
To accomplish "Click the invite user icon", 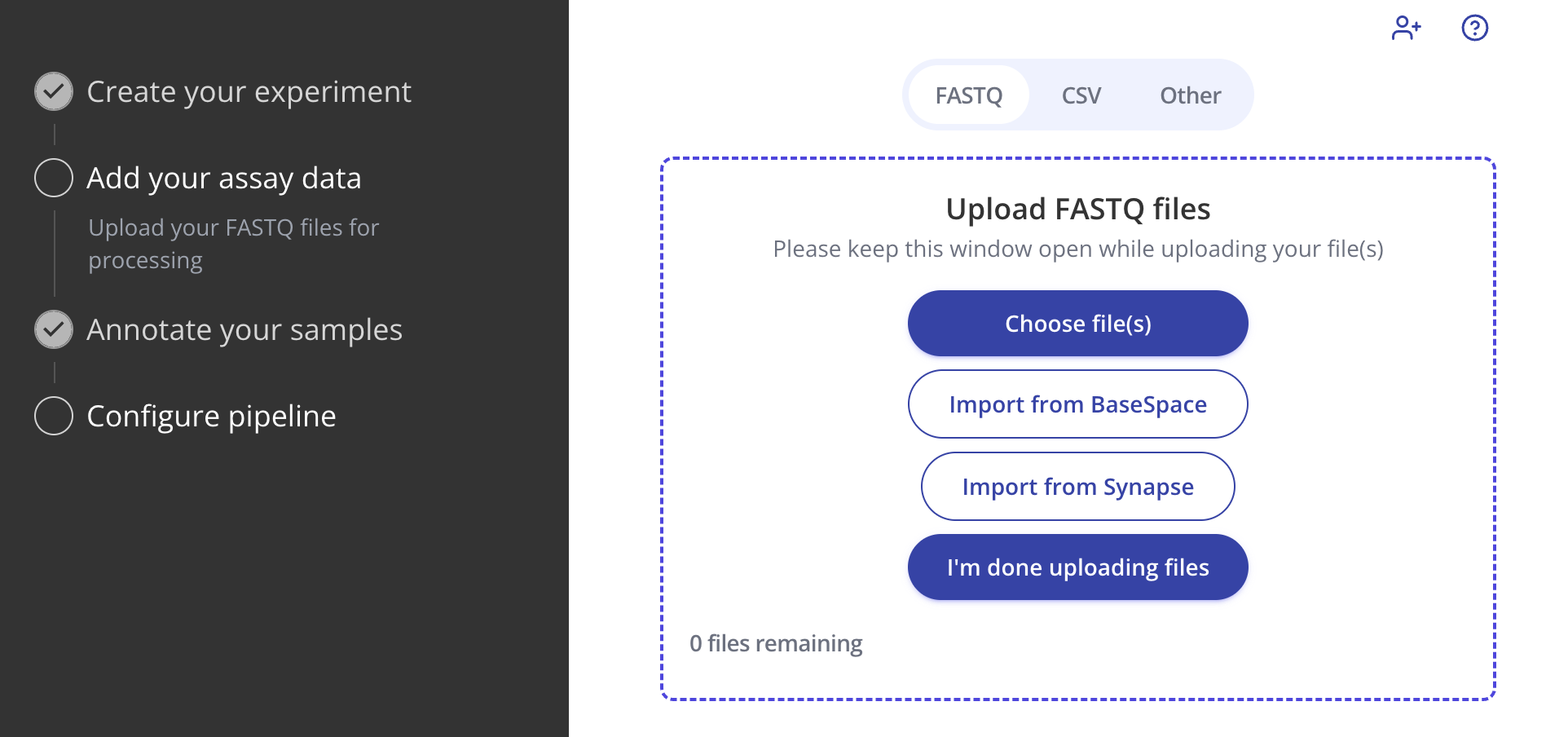I will [1406, 28].
